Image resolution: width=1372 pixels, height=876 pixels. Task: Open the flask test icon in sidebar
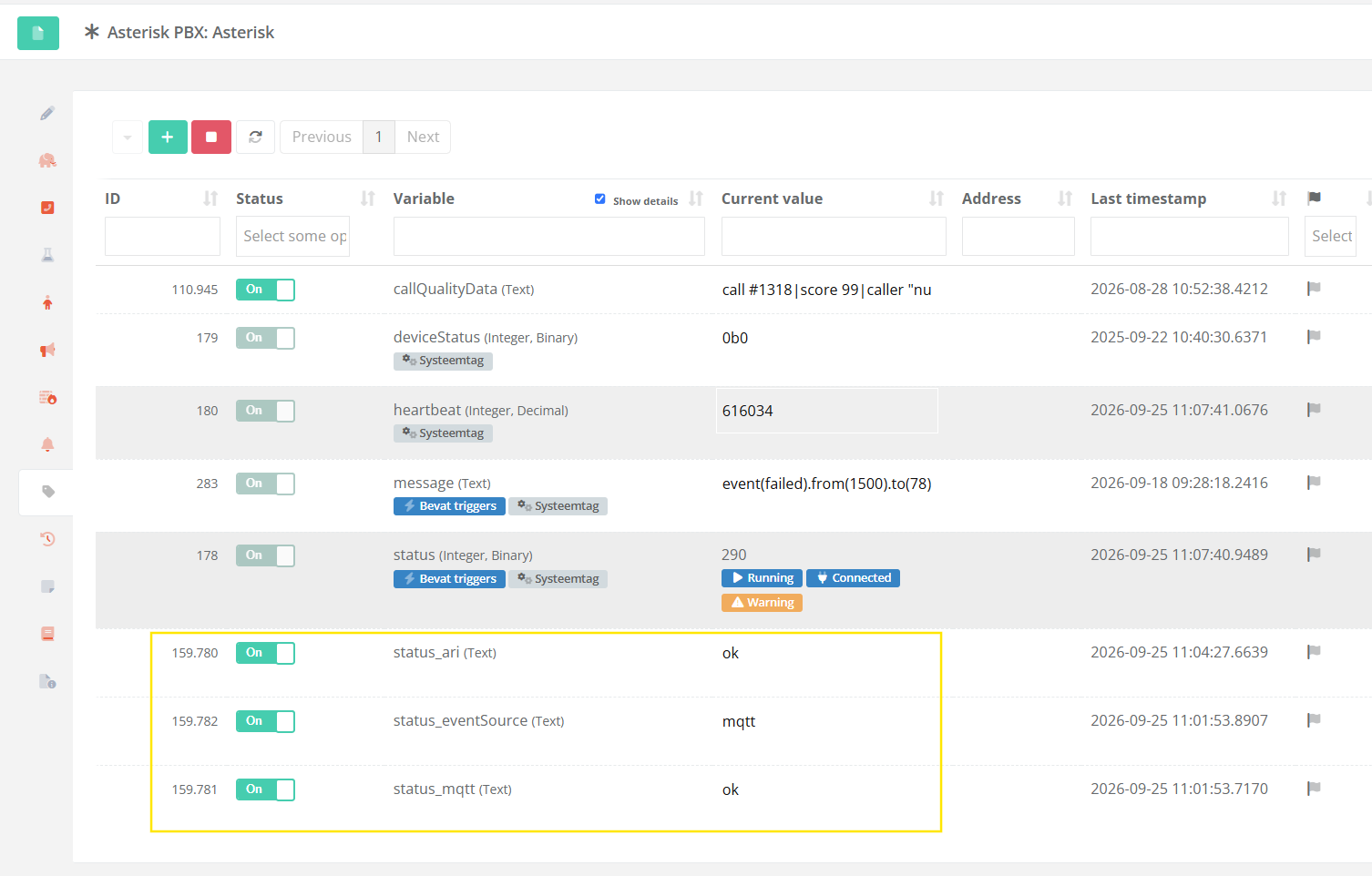pos(47,255)
